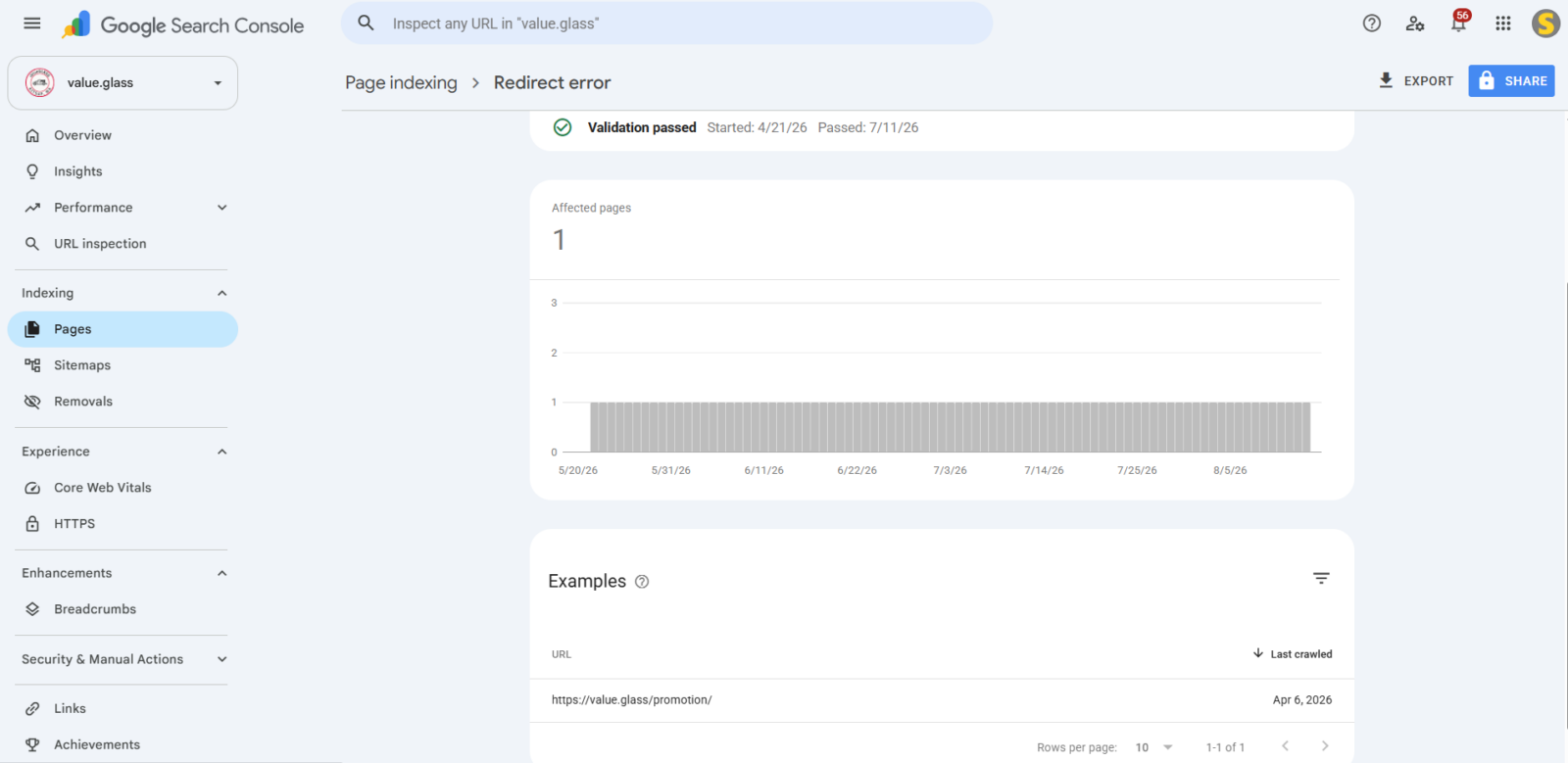Open Core Web Vitals report
1568x763 pixels.
coord(122,488)
